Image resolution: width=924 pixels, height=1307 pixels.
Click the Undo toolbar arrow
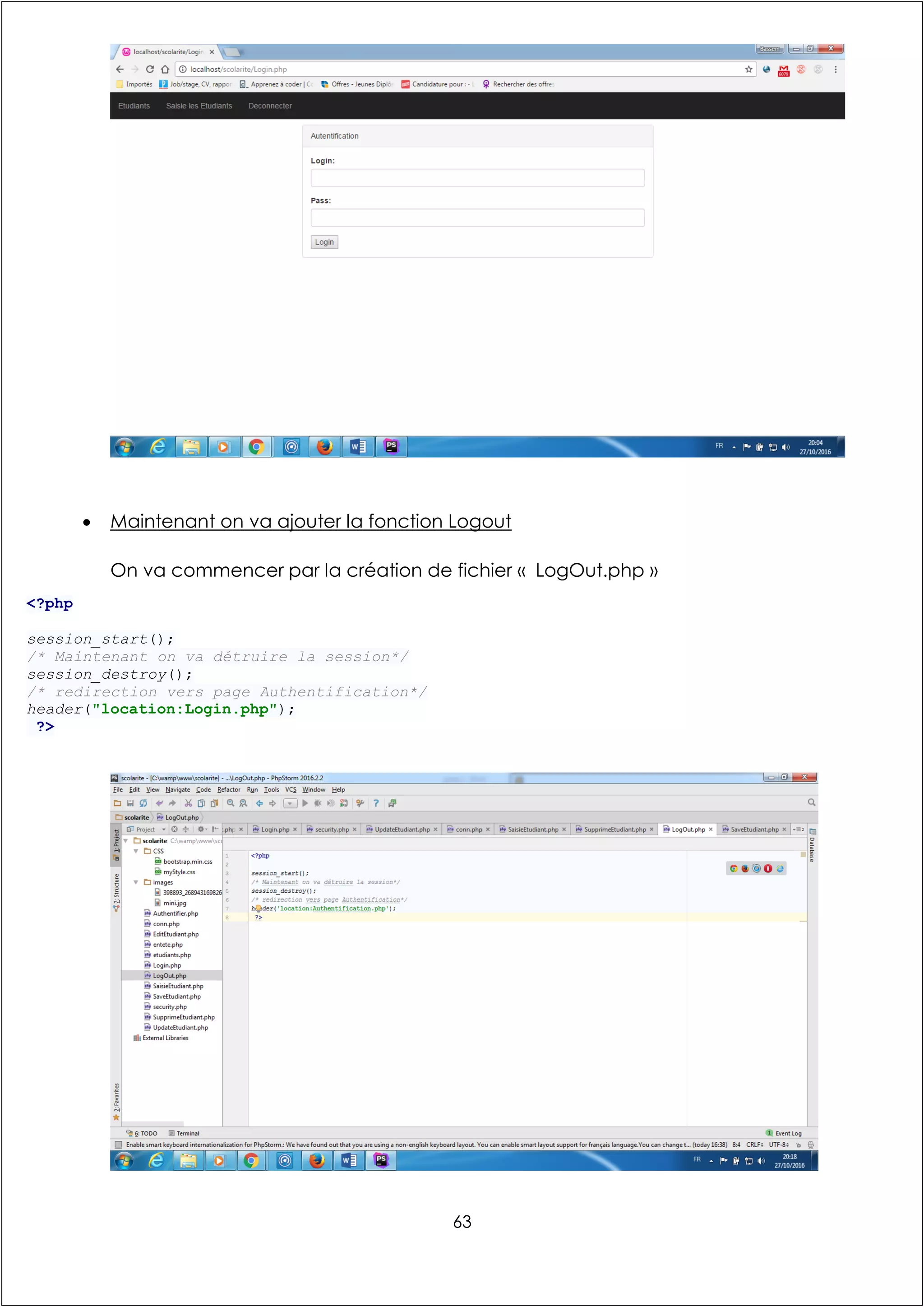pyautogui.click(x=159, y=803)
